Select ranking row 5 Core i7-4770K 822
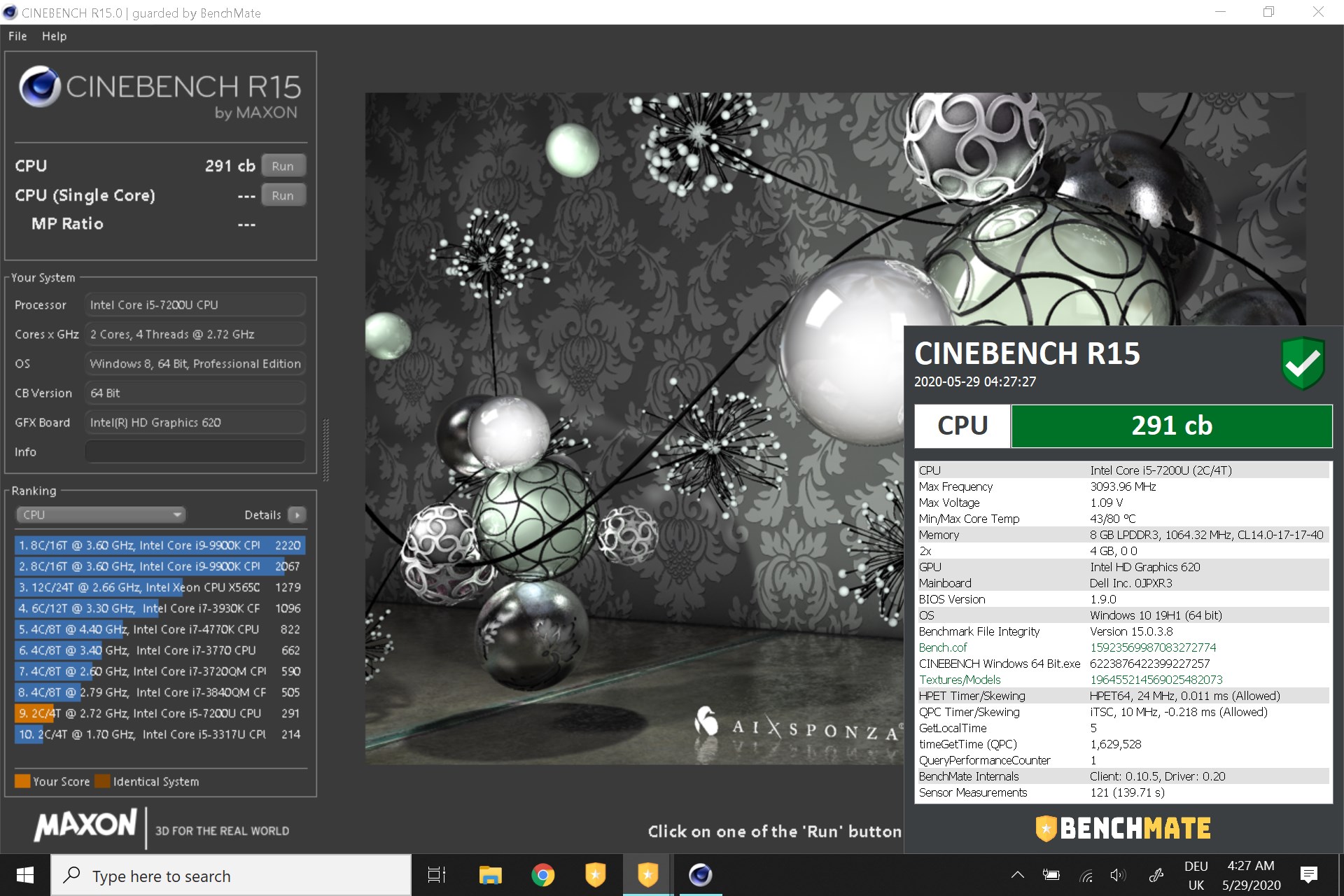 point(160,629)
